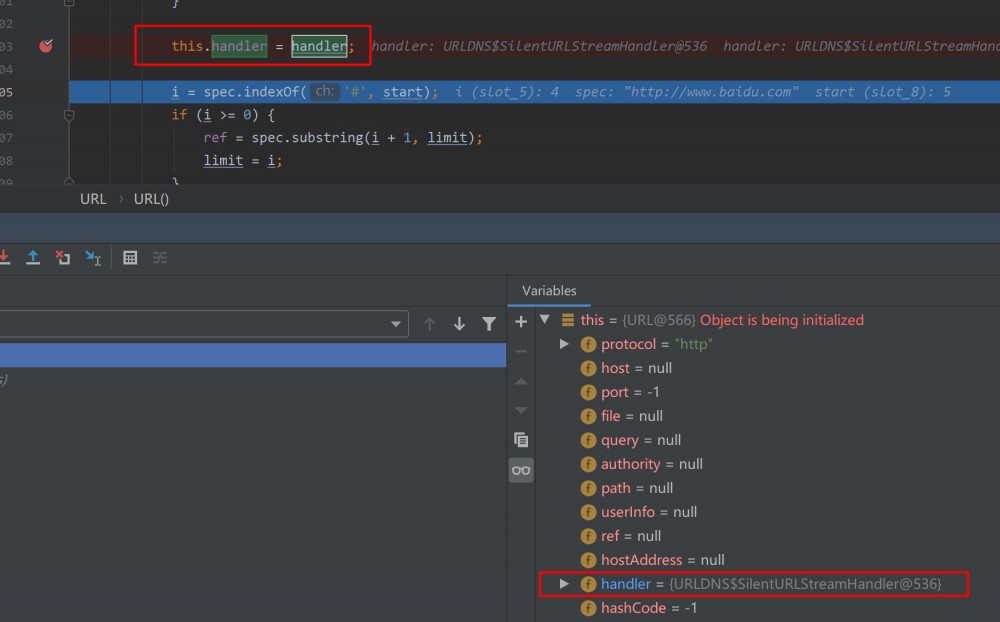Switch to the Variables tab
Viewport: 1000px width, 622px height.
pos(548,291)
